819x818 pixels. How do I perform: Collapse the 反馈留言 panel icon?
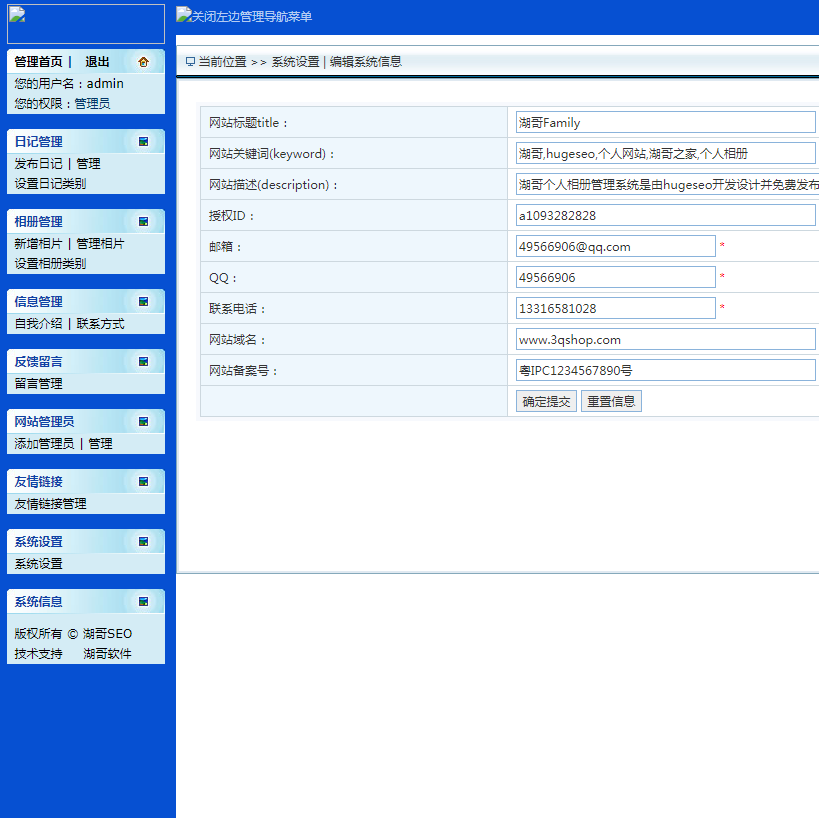point(143,361)
